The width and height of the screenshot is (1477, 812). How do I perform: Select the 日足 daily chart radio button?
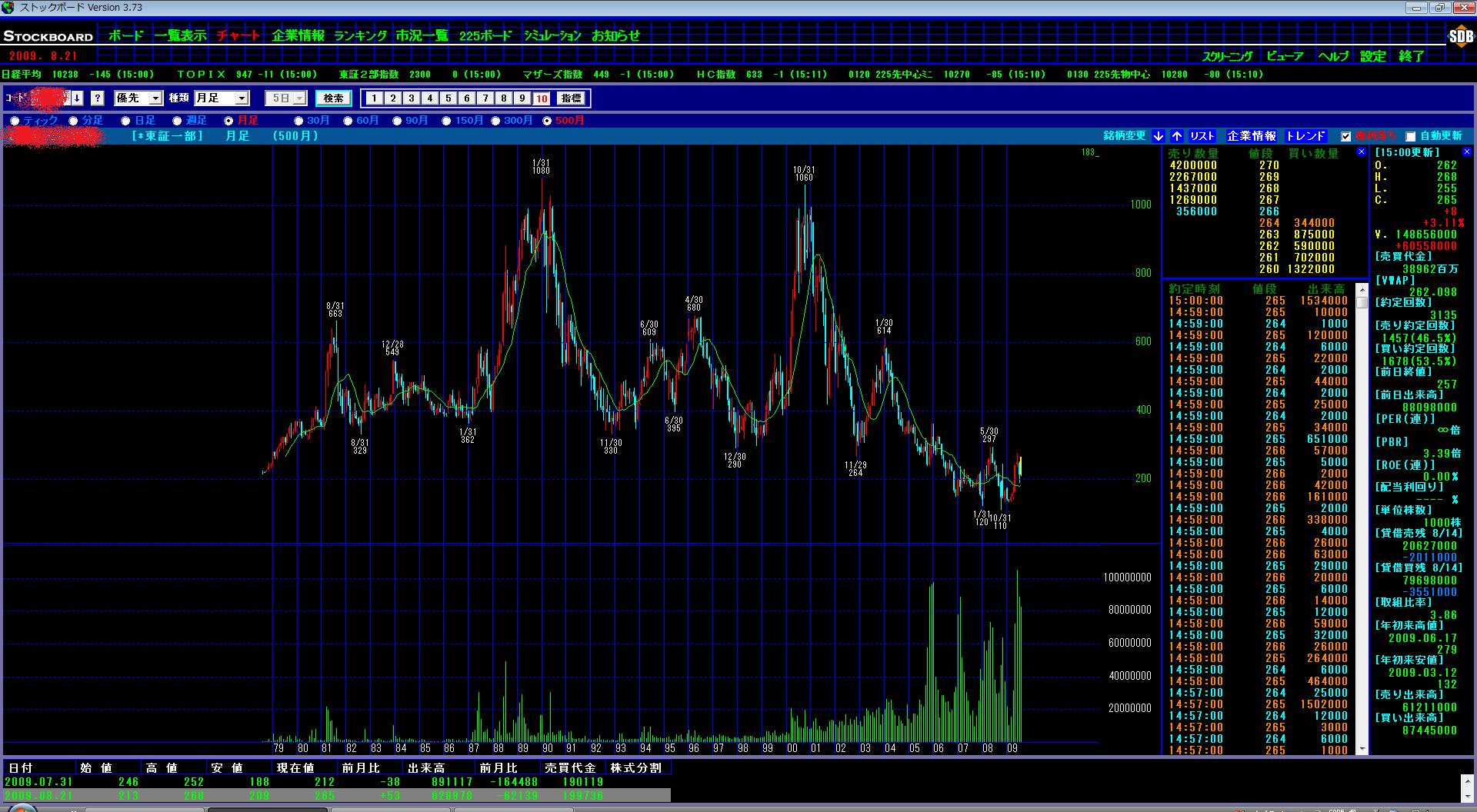(126, 121)
